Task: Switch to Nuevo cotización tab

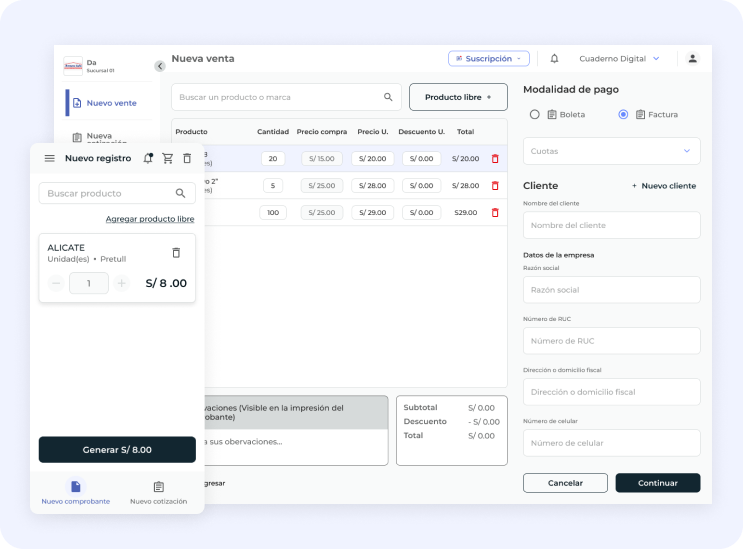Action: 159,492
